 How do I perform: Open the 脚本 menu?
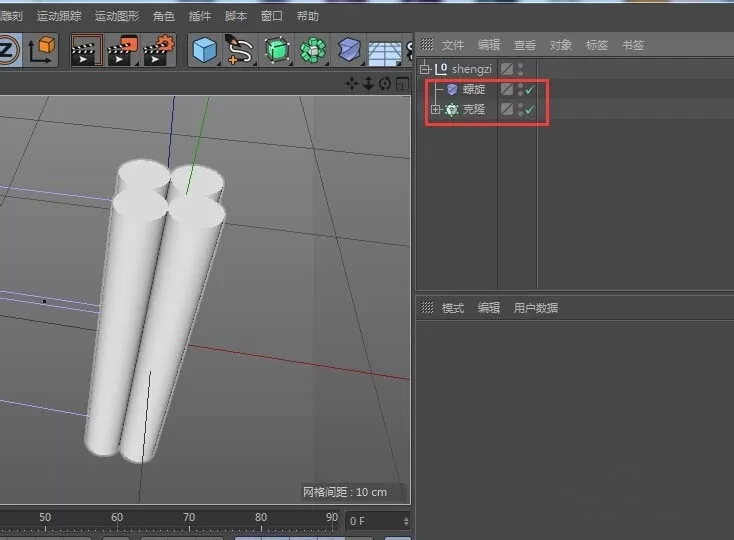click(x=236, y=16)
